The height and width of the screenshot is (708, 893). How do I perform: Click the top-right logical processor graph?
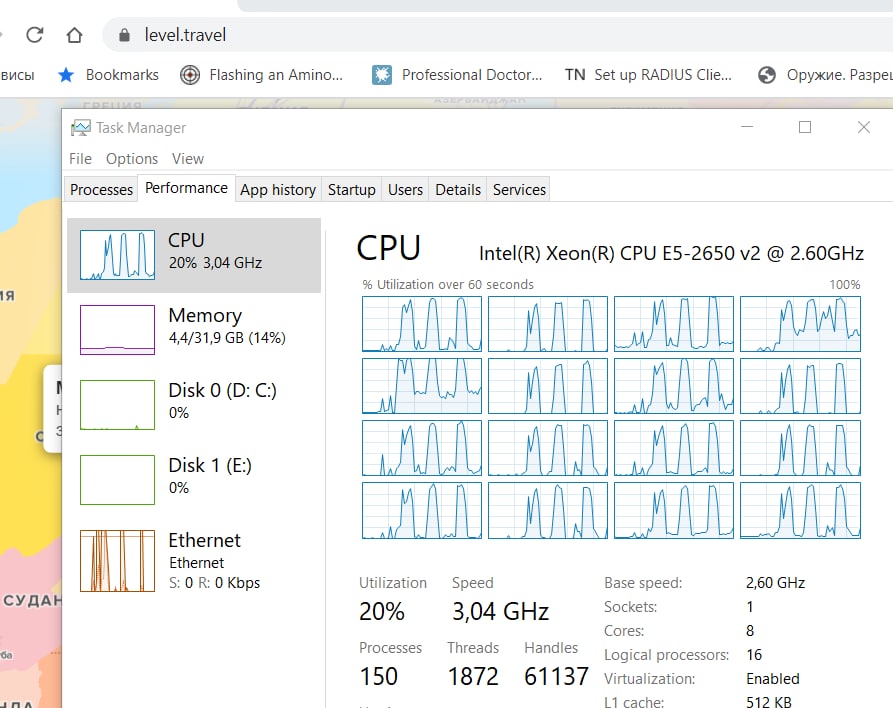pyautogui.click(x=800, y=324)
